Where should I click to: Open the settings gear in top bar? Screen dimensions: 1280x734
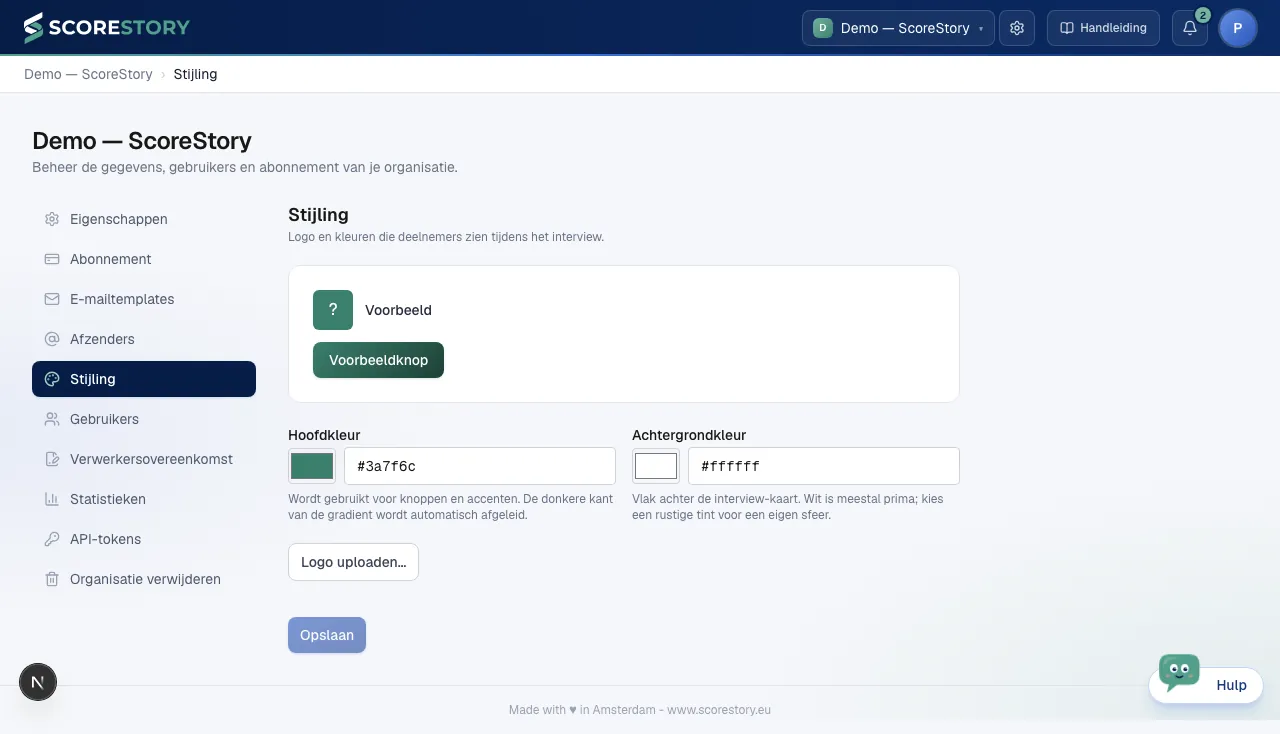1017,28
